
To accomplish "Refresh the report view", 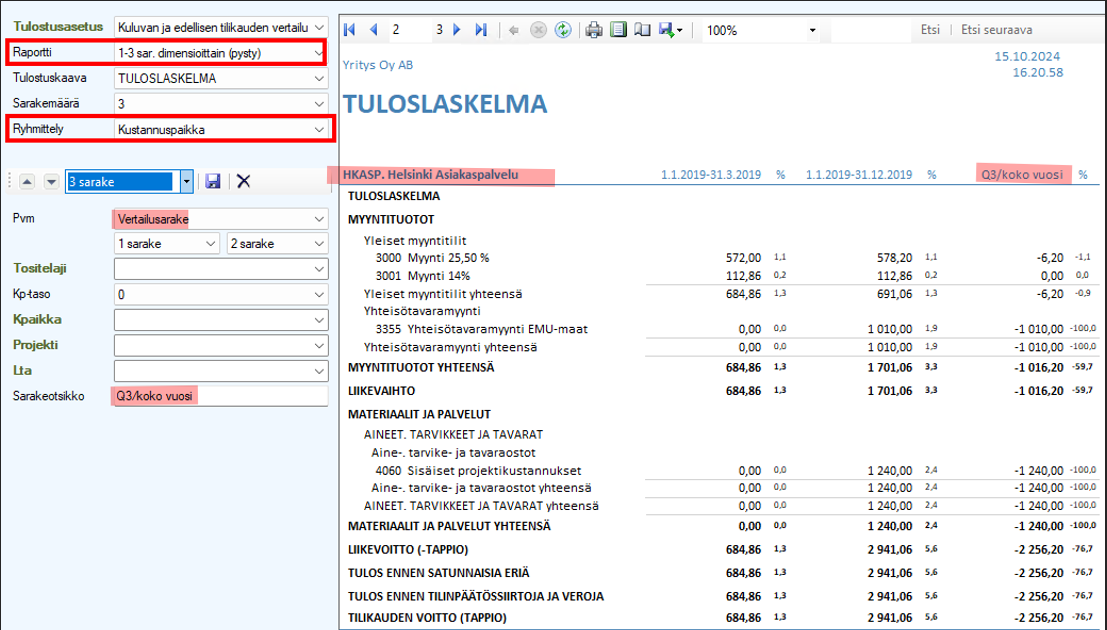I will point(563,30).
